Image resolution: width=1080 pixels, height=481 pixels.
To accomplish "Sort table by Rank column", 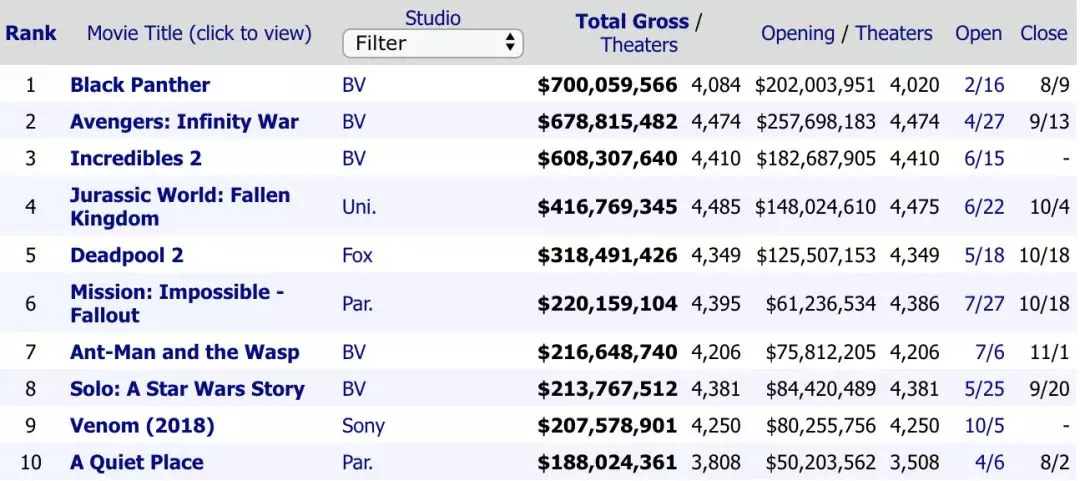I will (x=31, y=33).
